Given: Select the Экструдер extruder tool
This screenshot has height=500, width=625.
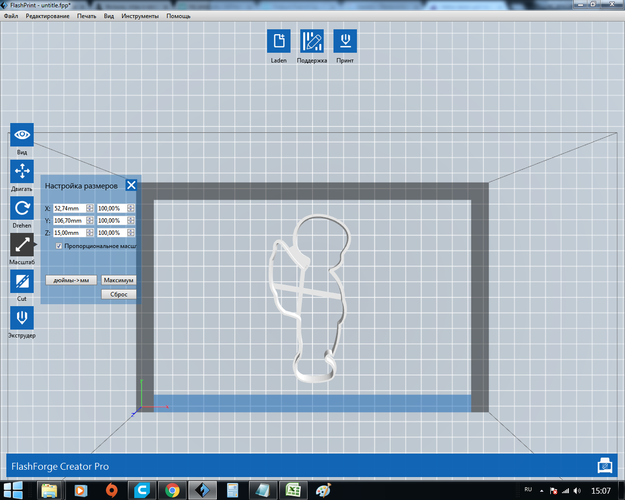Looking at the screenshot, I should click(22, 318).
